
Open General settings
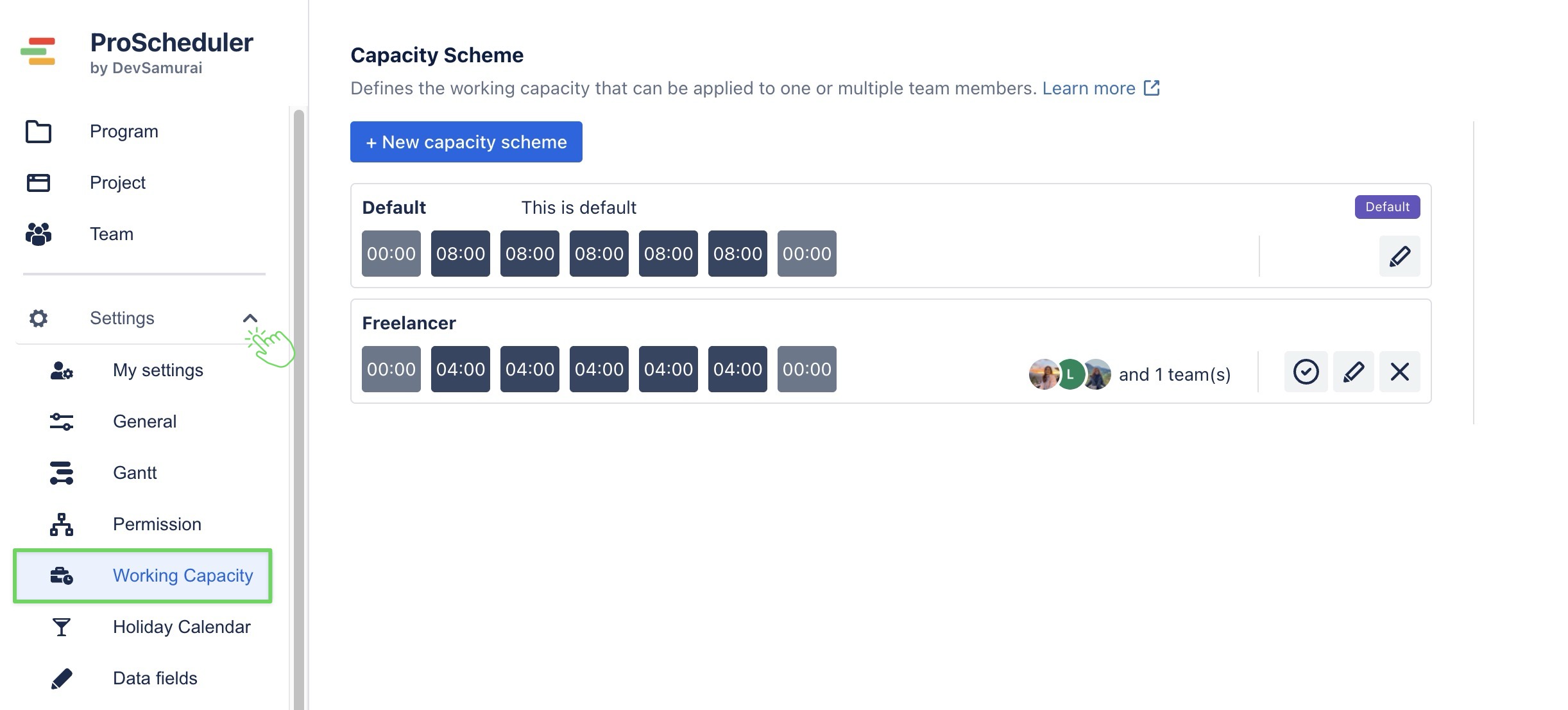click(144, 422)
